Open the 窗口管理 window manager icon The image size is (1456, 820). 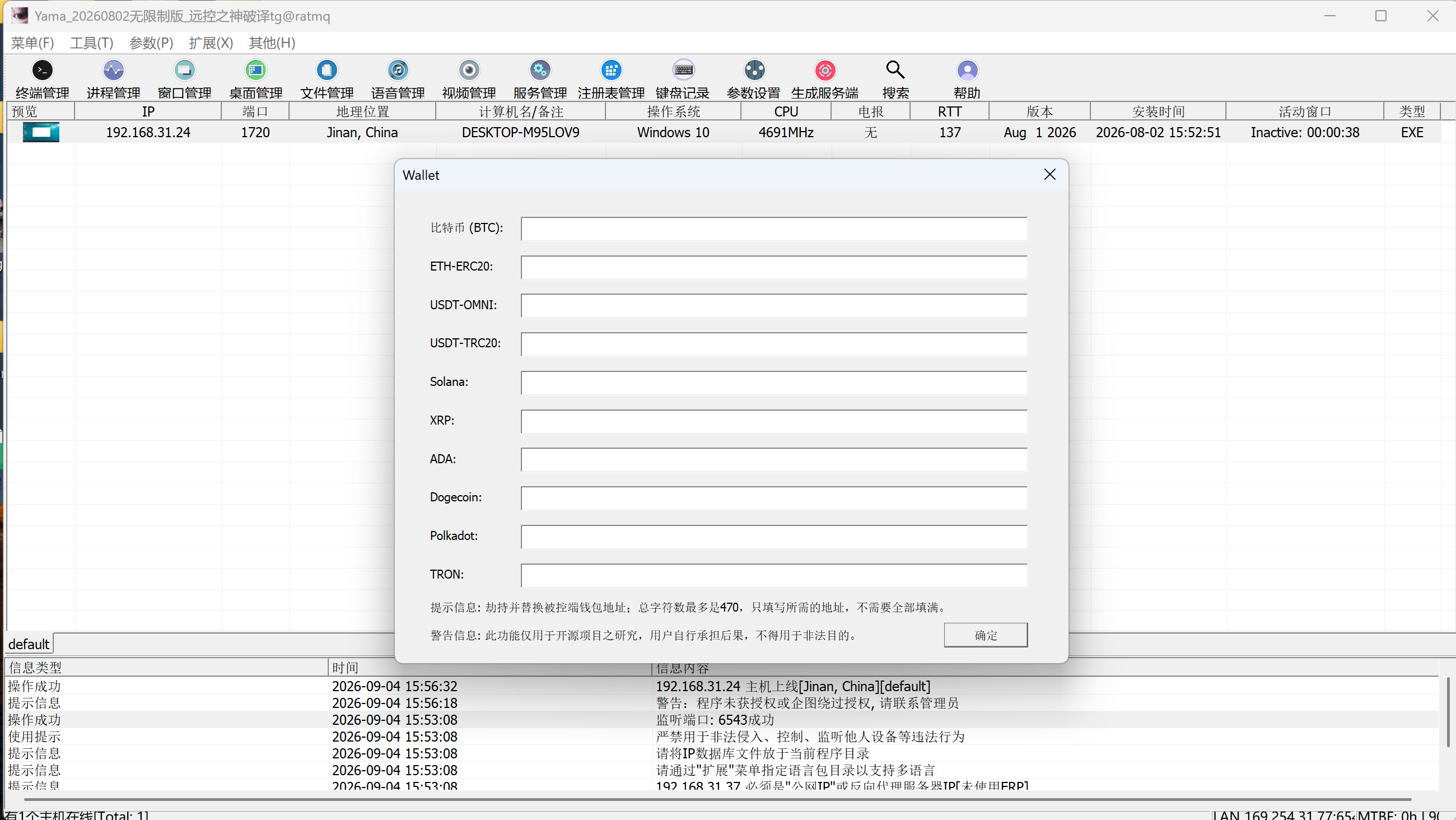[185, 71]
